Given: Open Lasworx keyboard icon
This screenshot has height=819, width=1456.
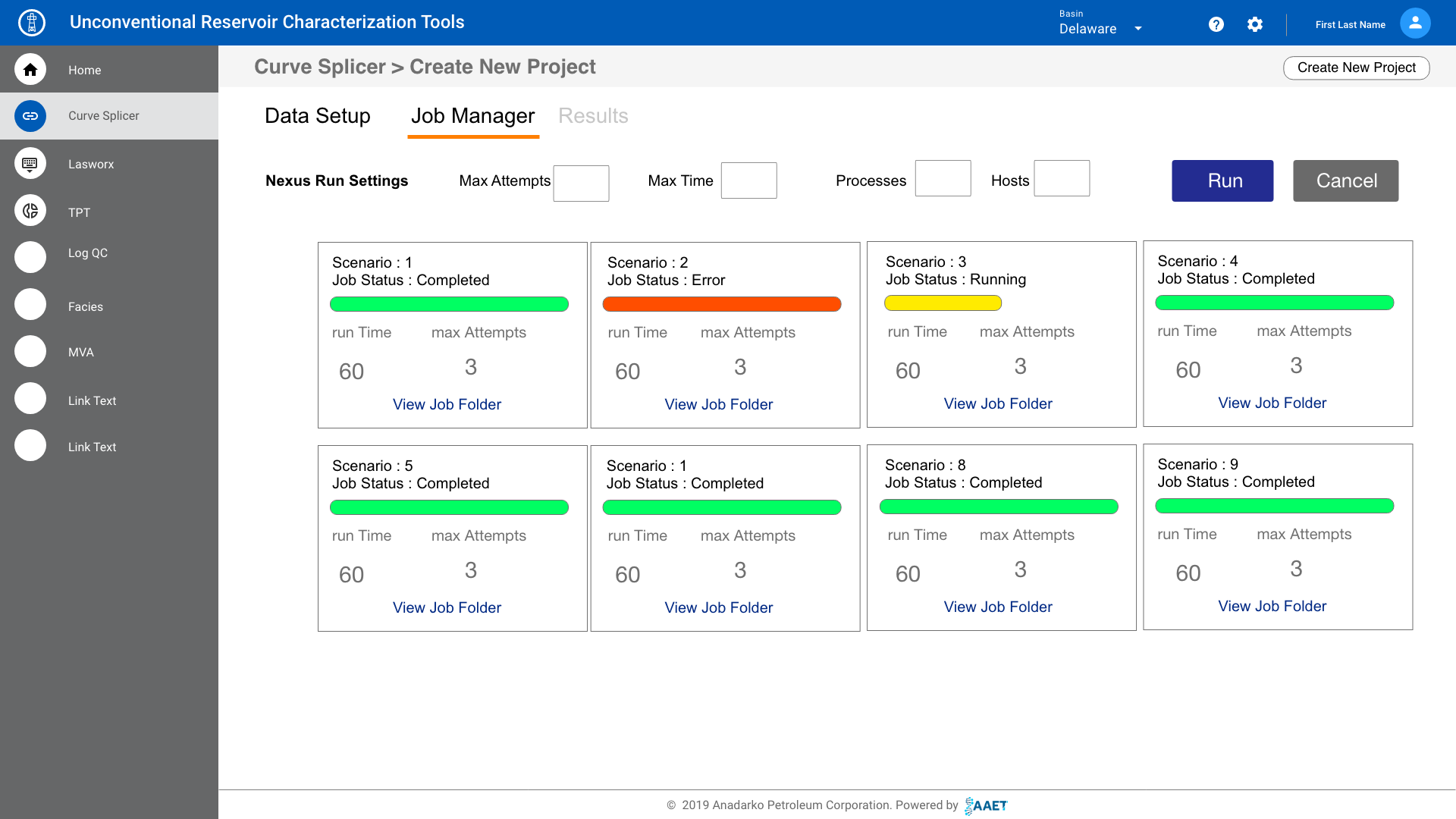Looking at the screenshot, I should pos(30,164).
